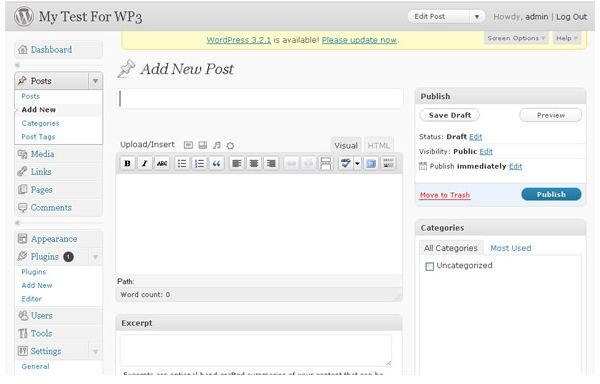Viewport: 600px width, 384px height.
Task: Toggle the Settings menu arrow
Action: tap(95, 351)
